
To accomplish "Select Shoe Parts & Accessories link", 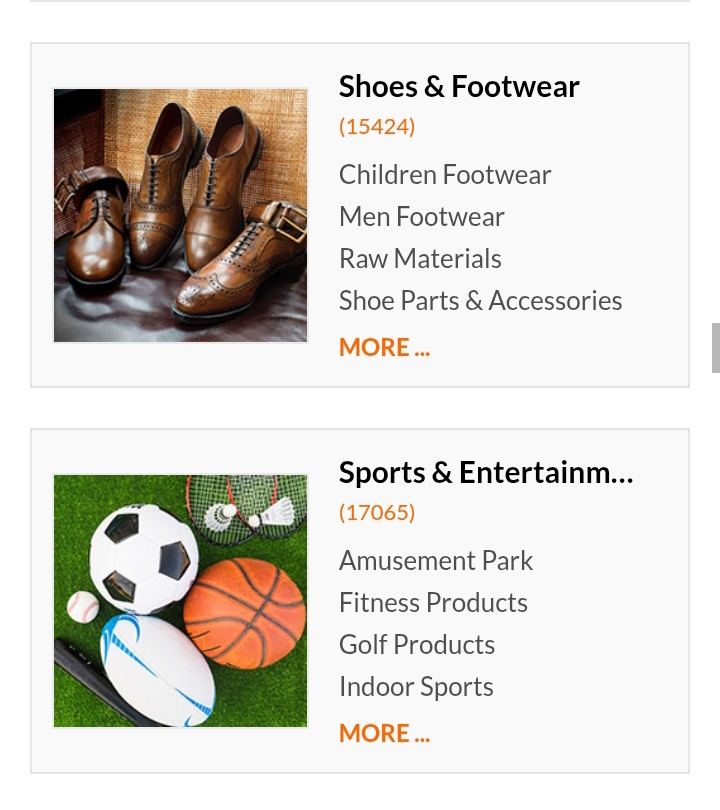I will (x=480, y=301).
